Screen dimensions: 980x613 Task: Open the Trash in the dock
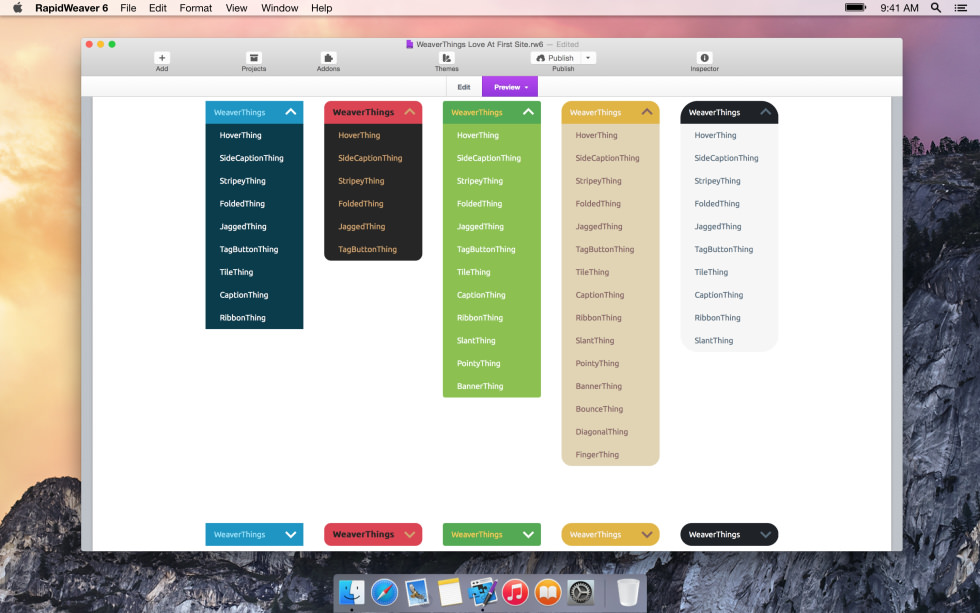(628, 592)
